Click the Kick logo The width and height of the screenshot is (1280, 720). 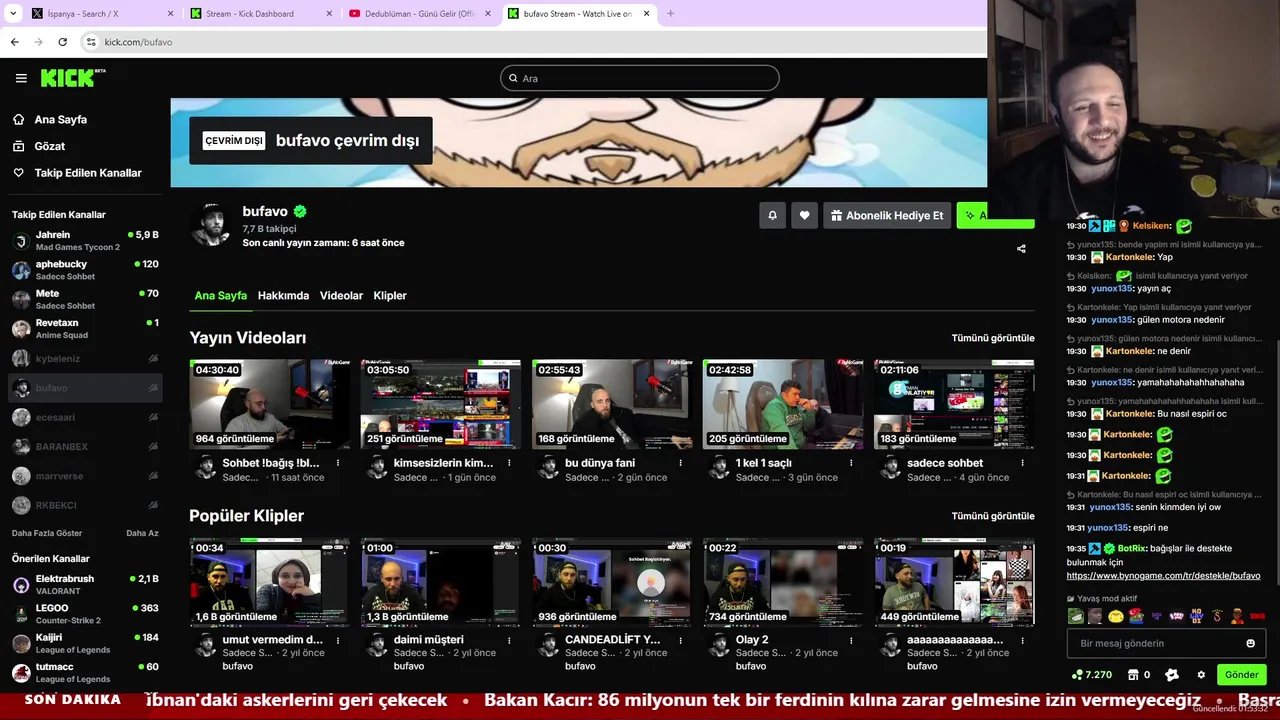[x=73, y=78]
